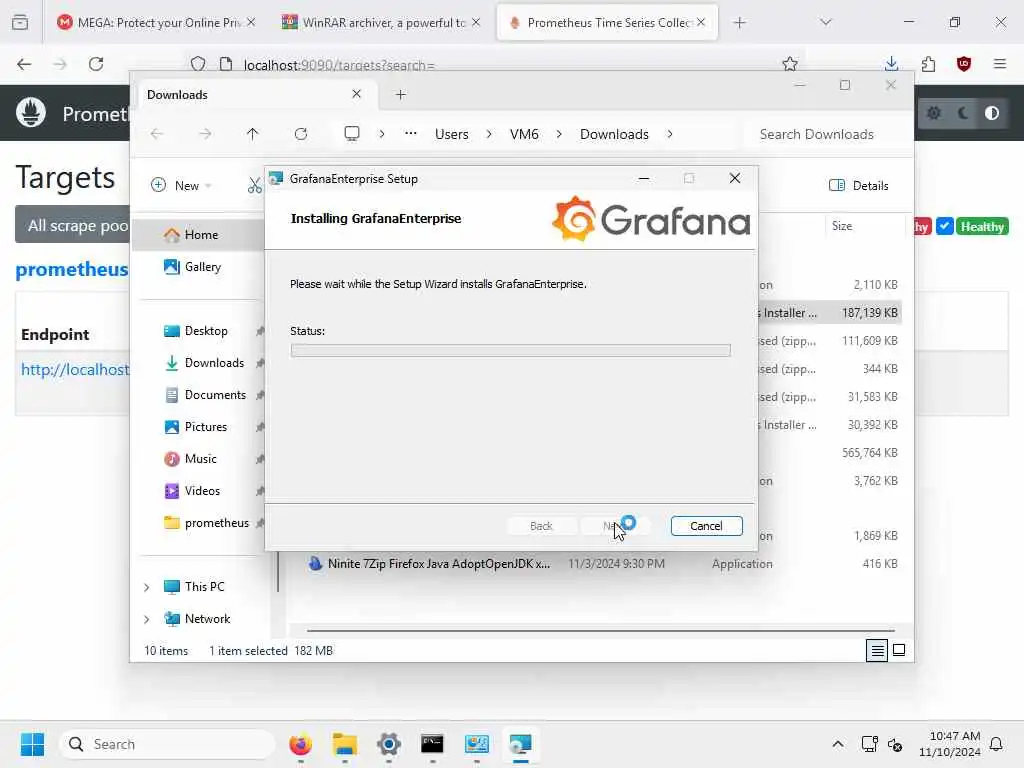Expand breadcrumb ellipsis in Explorer

[x=410, y=133]
